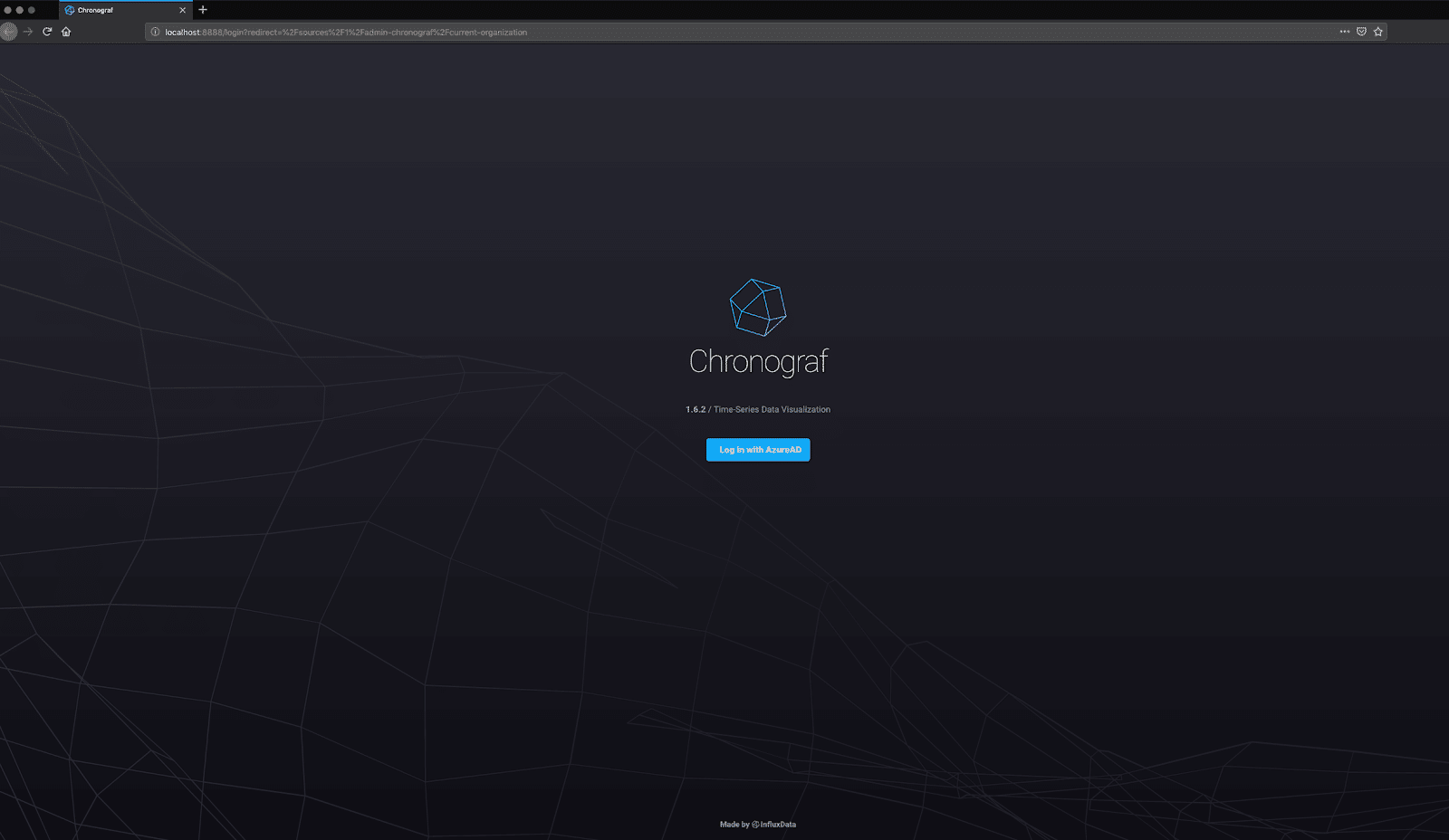This screenshot has width=1449, height=840.
Task: Open a new browser tab
Action: [203, 10]
